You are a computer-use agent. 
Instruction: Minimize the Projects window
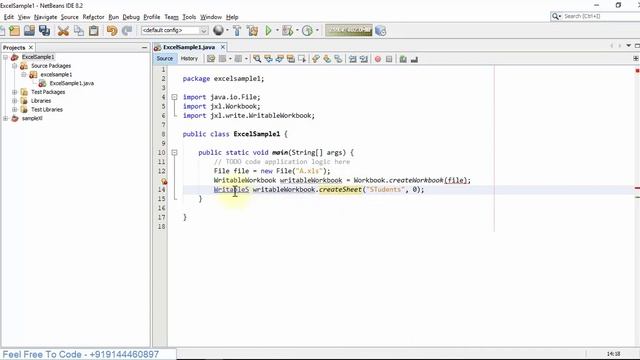[x=144, y=48]
